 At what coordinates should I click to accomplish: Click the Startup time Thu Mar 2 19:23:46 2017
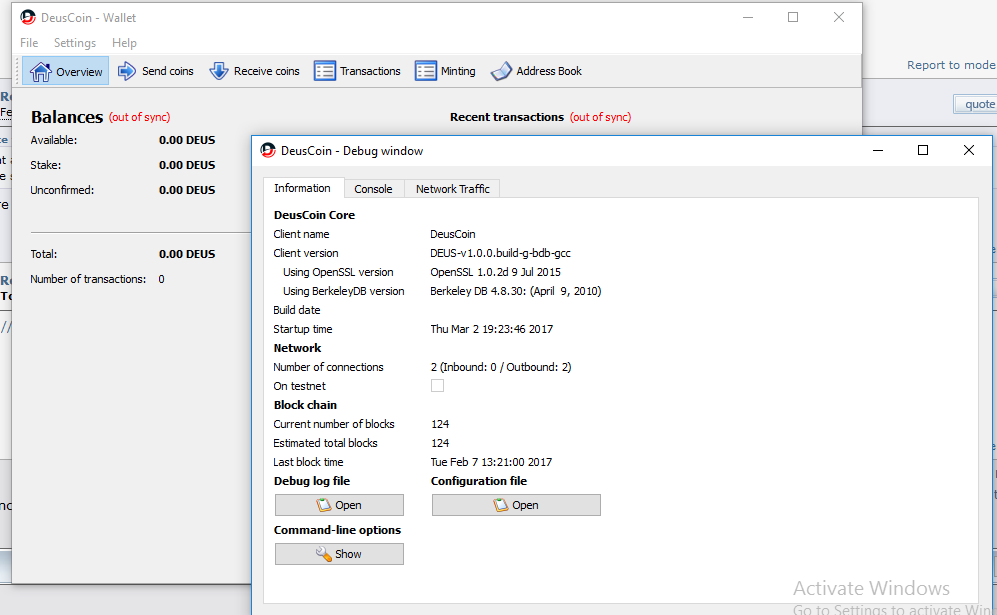pos(492,329)
